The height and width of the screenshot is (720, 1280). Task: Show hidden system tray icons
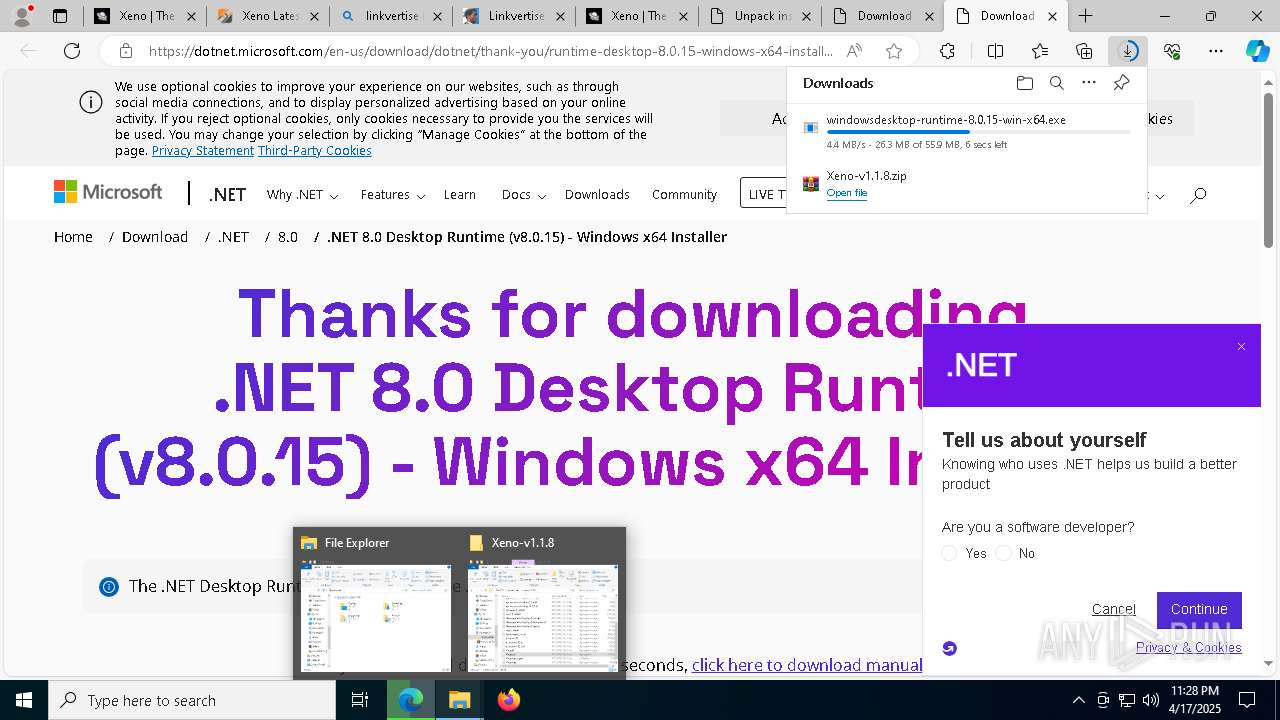1078,700
